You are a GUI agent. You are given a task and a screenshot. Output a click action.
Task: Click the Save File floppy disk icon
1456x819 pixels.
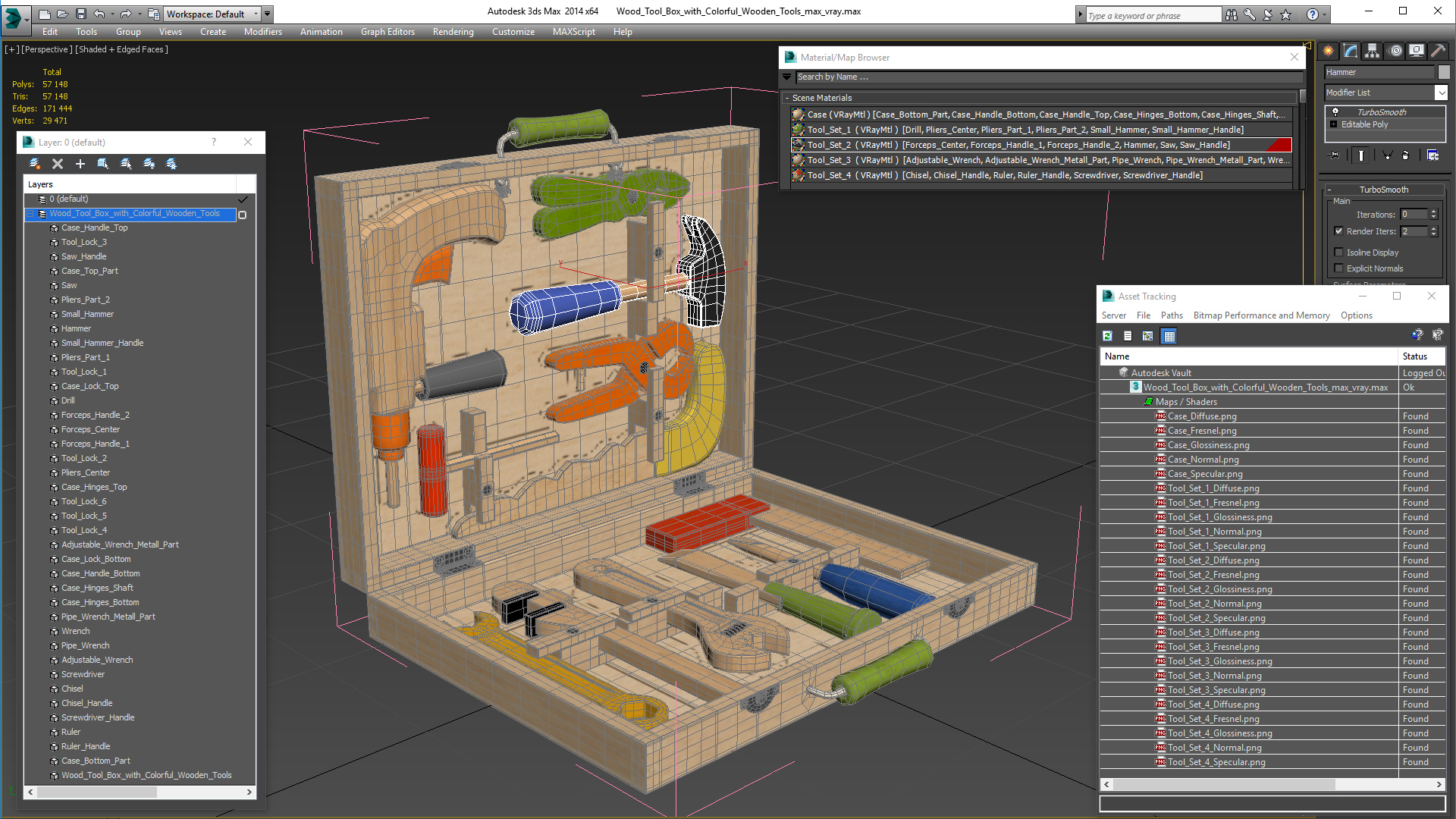pyautogui.click(x=80, y=14)
